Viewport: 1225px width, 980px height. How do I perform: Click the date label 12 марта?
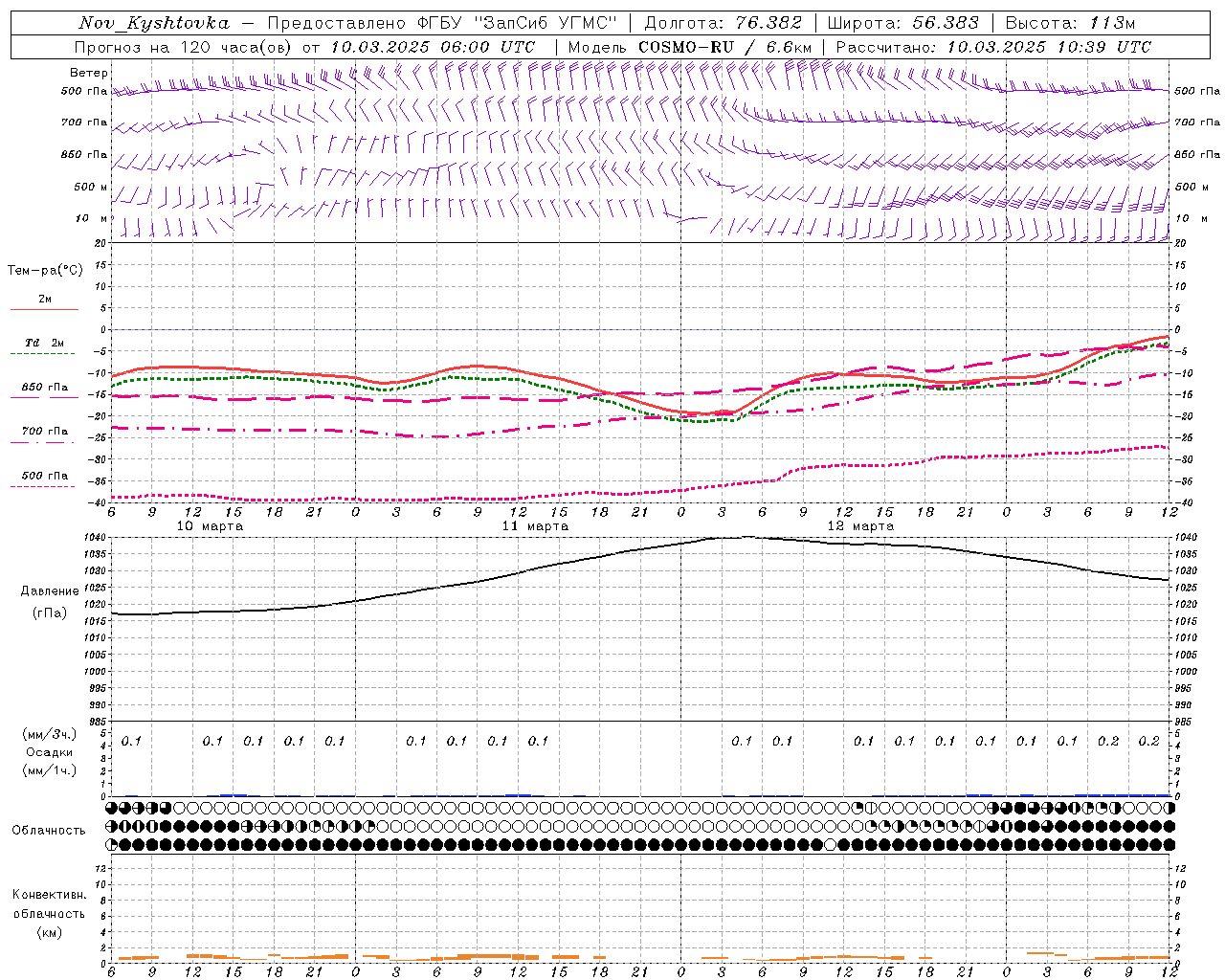pyautogui.click(x=860, y=526)
